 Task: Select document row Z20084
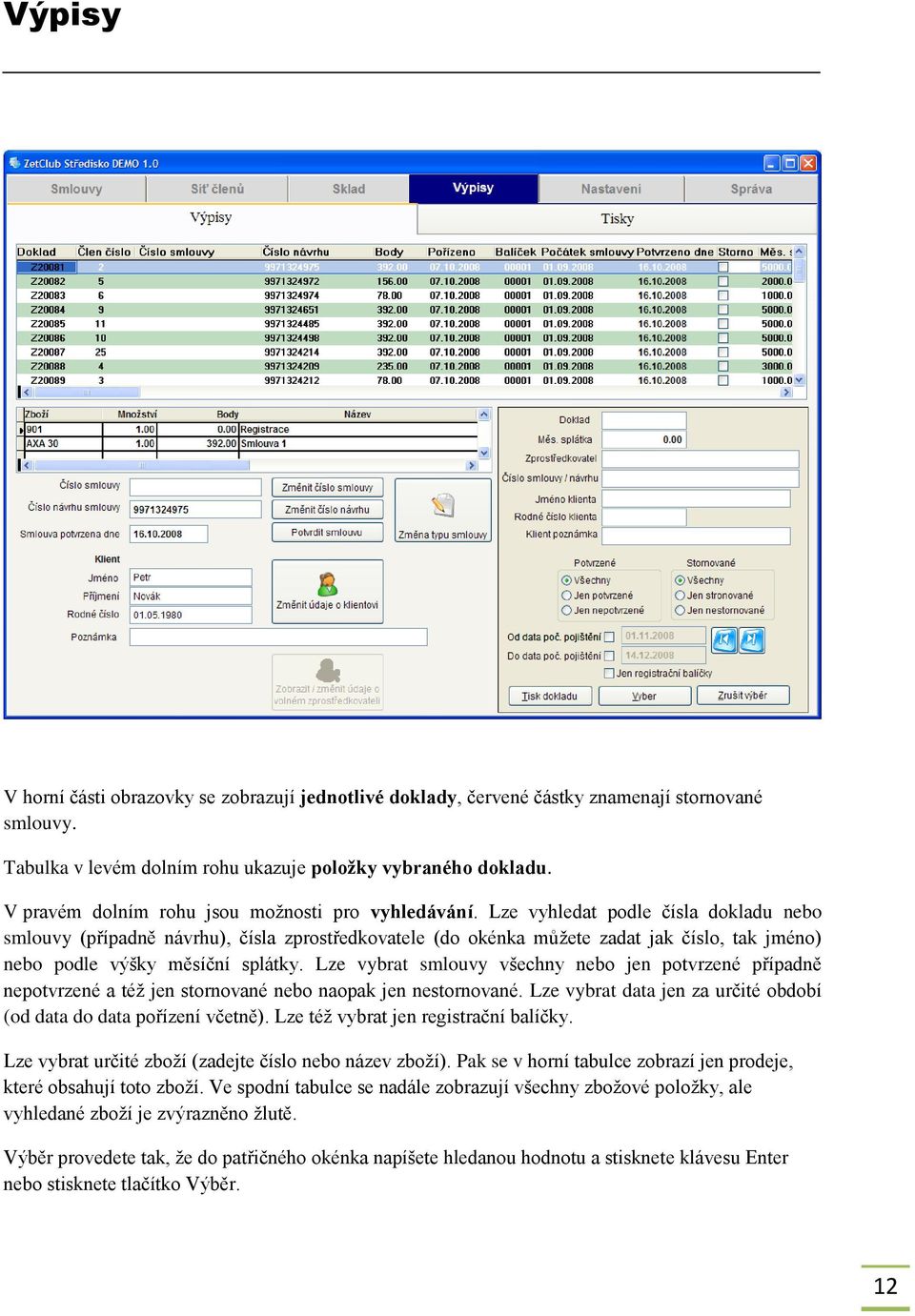click(x=405, y=310)
